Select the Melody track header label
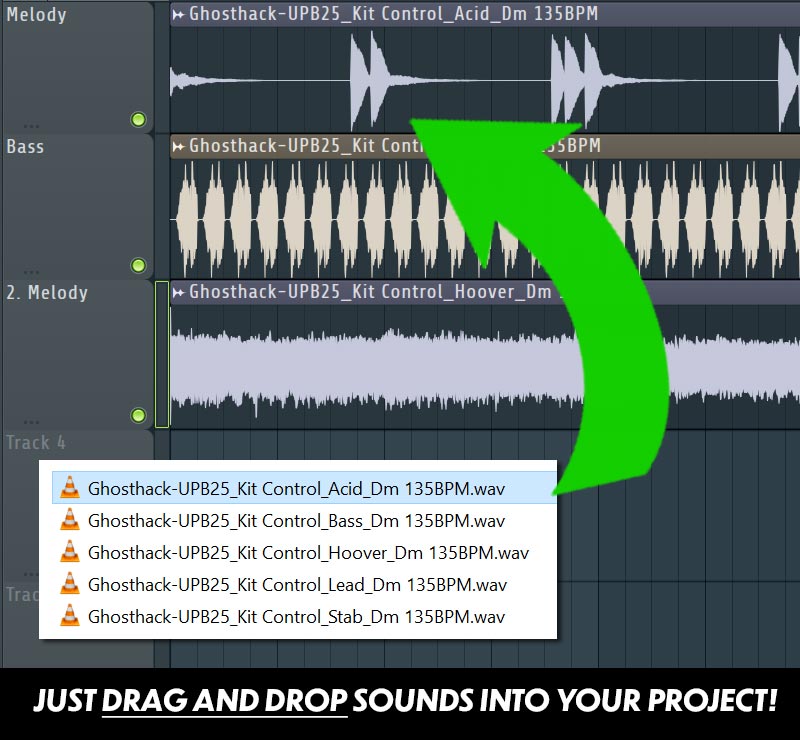Viewport: 800px width, 740px height. pos(36,14)
